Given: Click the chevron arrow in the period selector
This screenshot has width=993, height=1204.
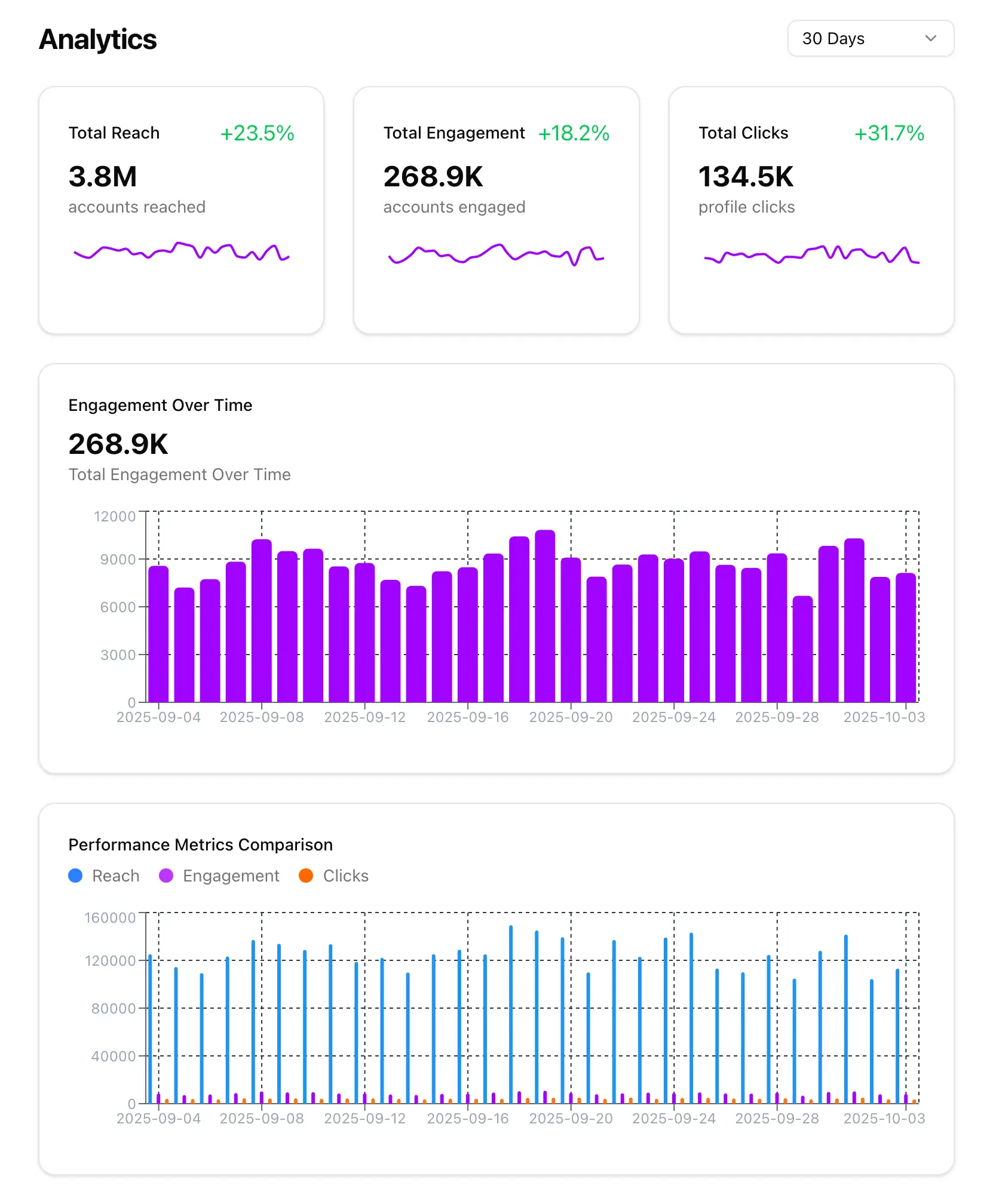Looking at the screenshot, I should [930, 39].
